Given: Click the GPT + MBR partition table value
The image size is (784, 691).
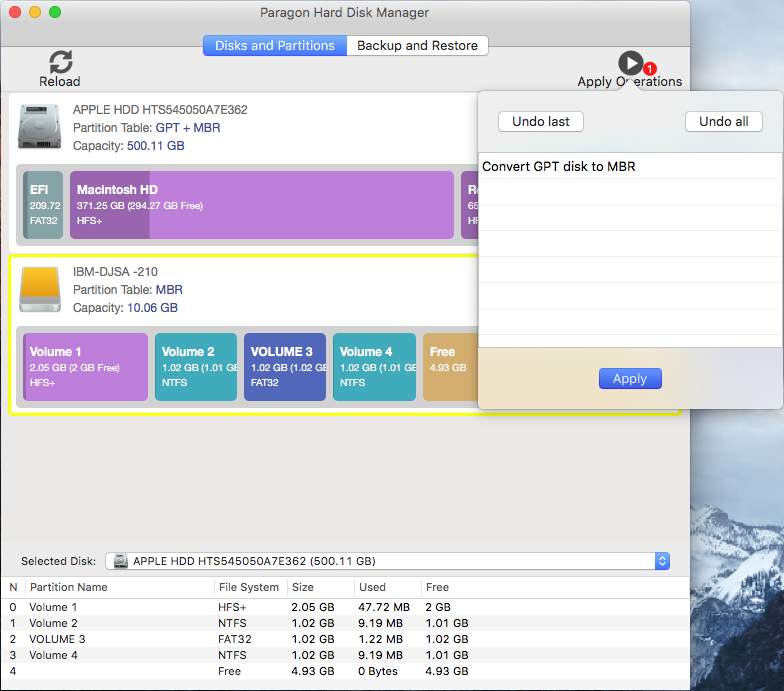Looking at the screenshot, I should pos(188,128).
